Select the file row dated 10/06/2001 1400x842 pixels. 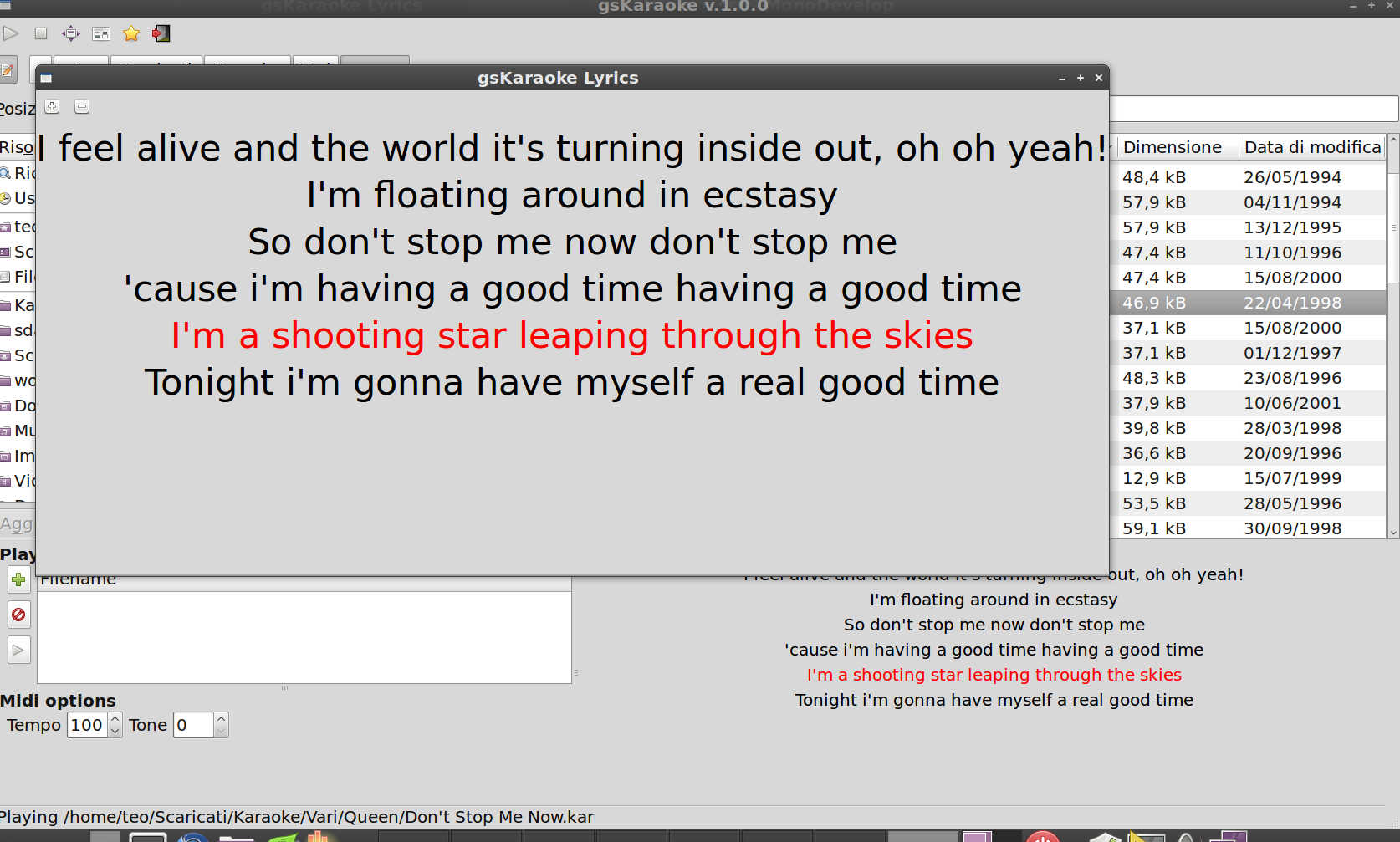1248,403
